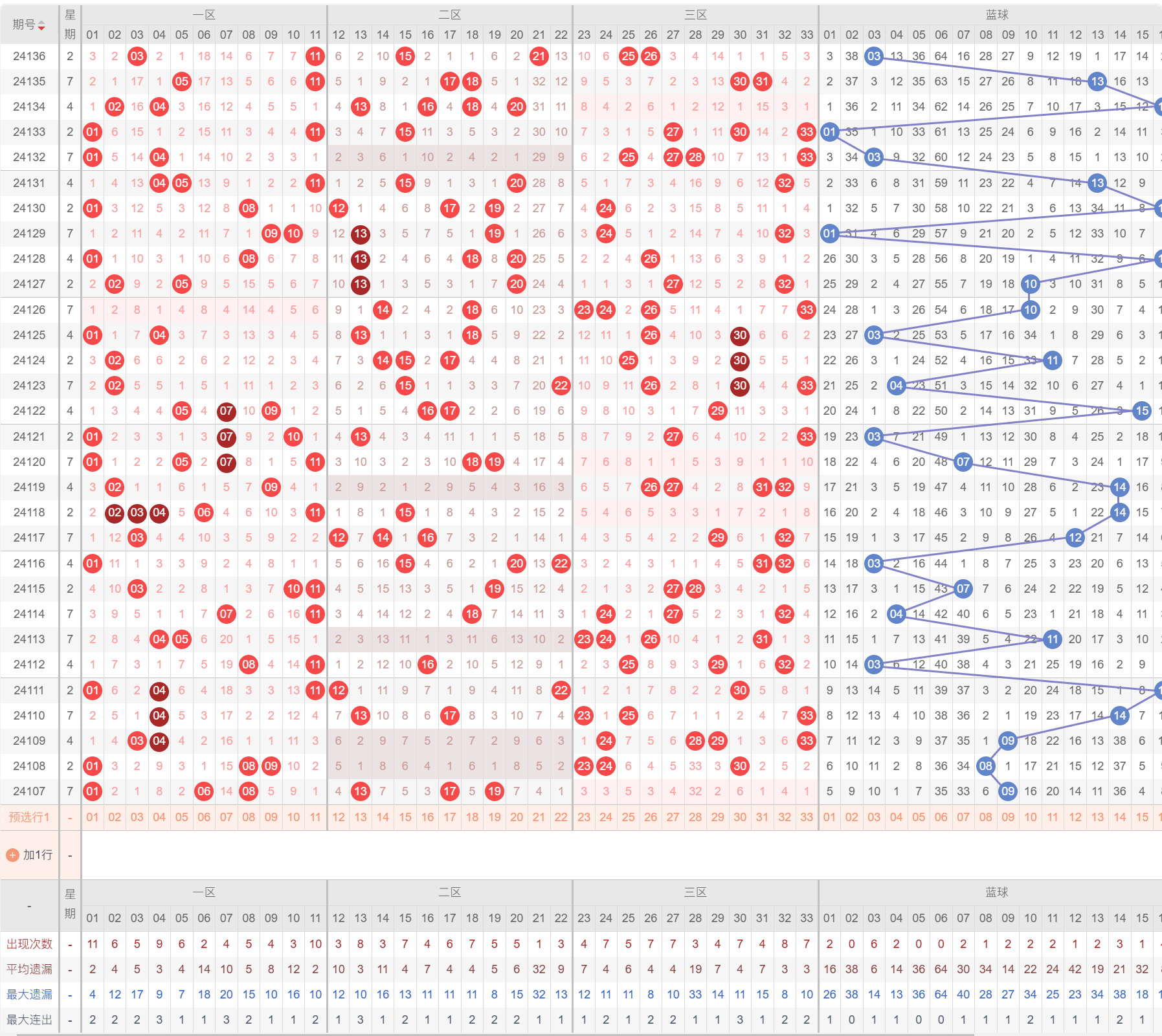The width and height of the screenshot is (1162, 1036).
Task: Click blue ball 10 in row 24127
Action: (x=1031, y=284)
